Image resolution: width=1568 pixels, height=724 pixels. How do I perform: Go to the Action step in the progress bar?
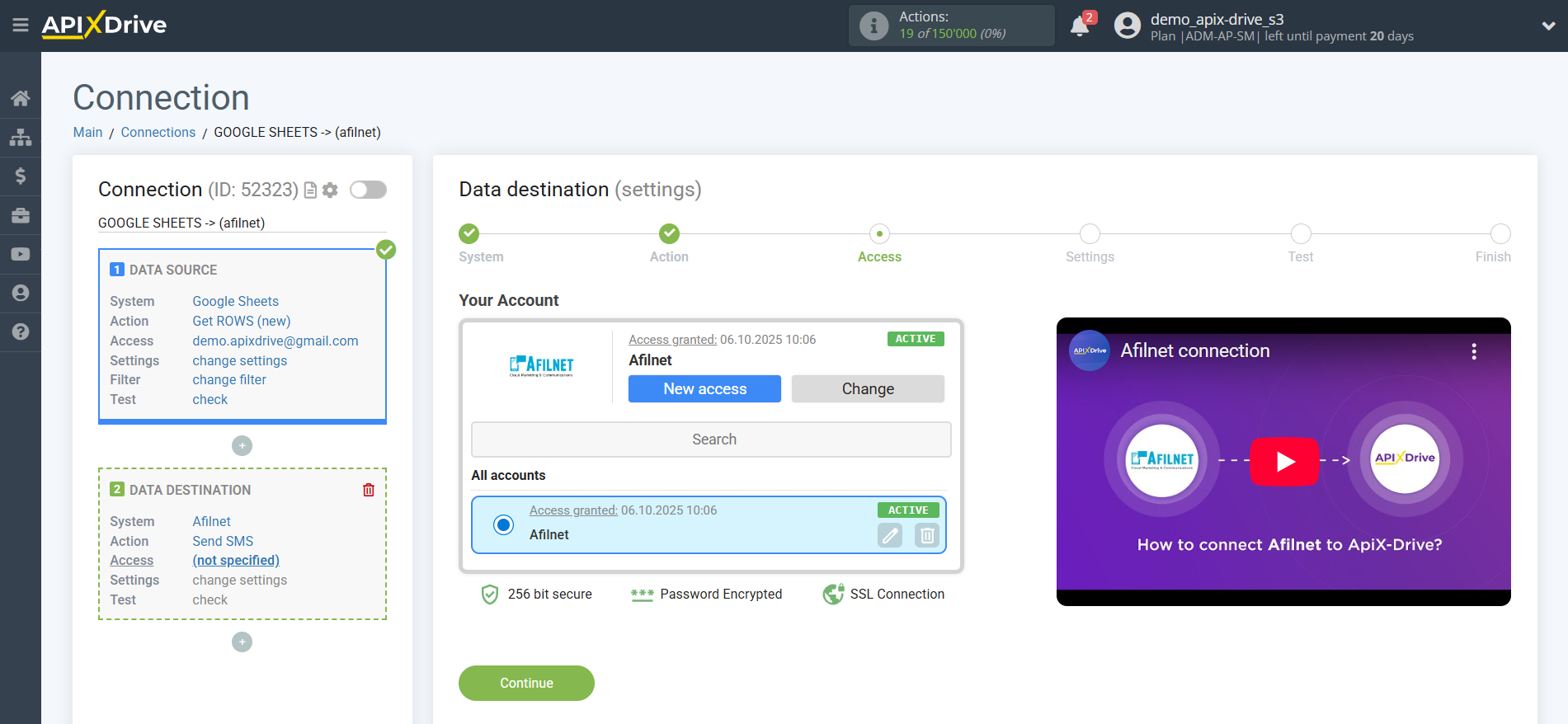[669, 234]
